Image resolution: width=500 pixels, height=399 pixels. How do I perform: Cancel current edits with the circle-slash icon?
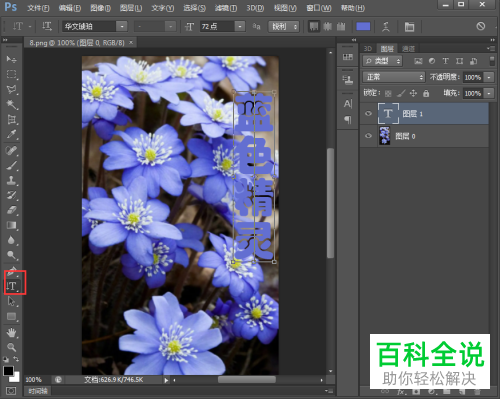click(480, 26)
